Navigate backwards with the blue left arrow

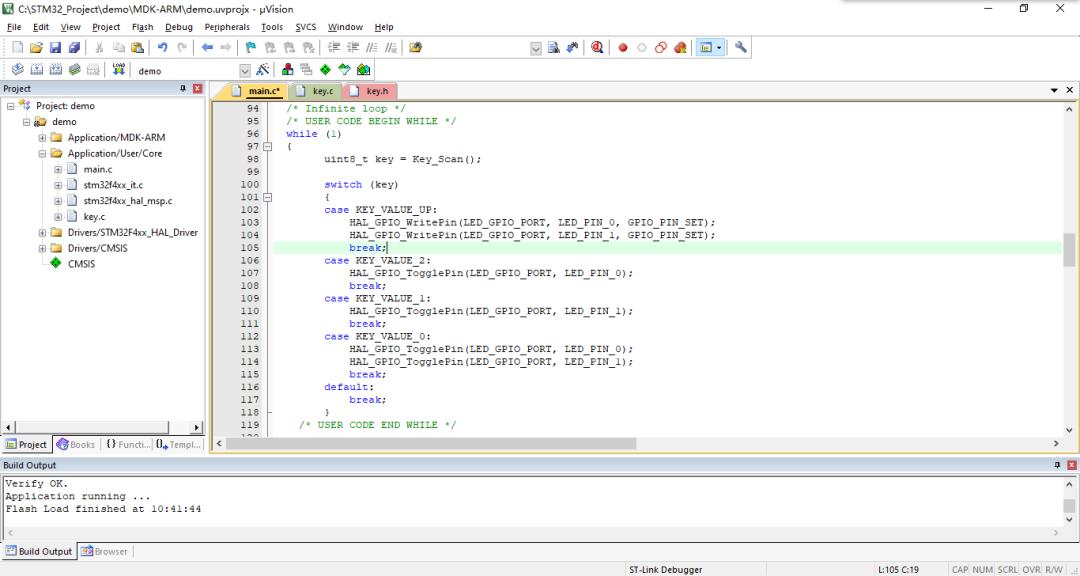point(207,48)
